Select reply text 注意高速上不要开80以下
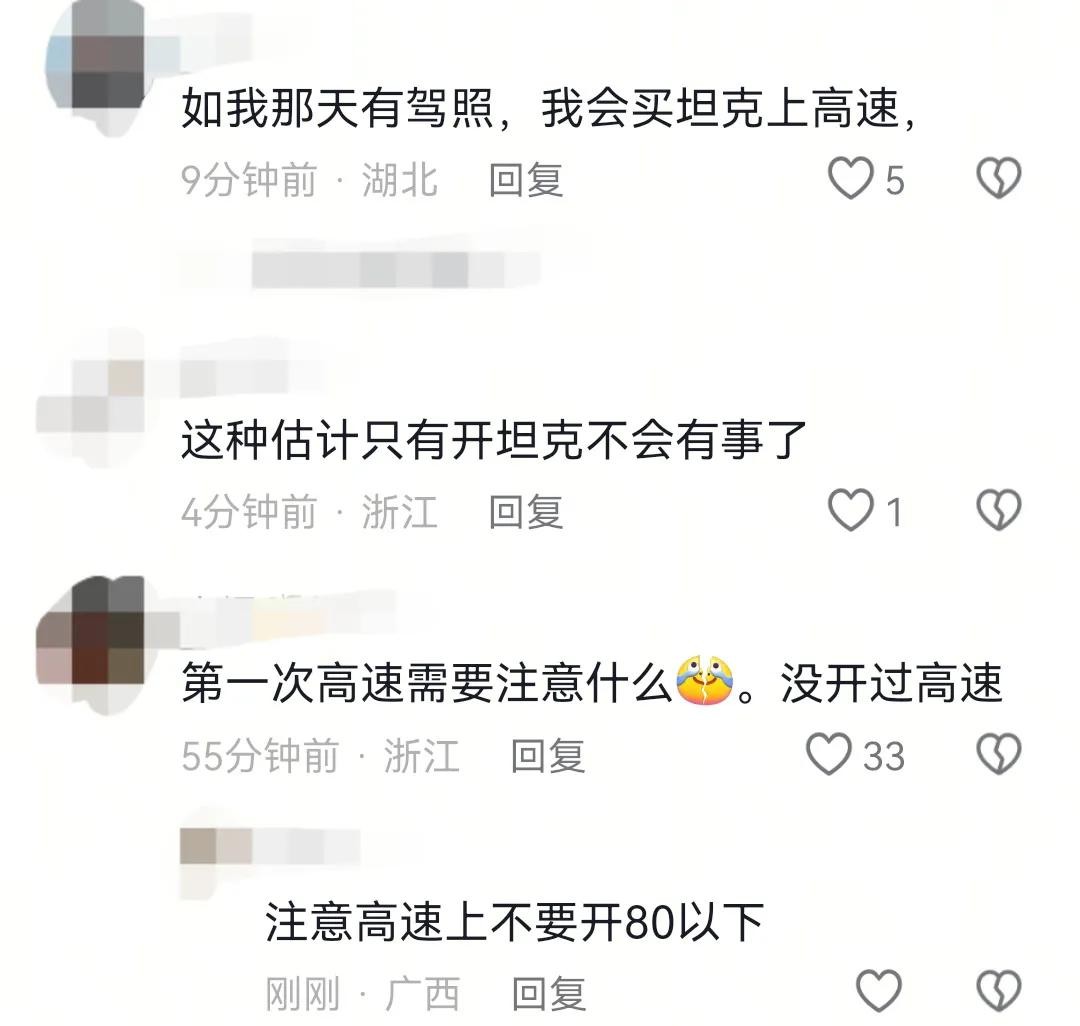 click(x=515, y=923)
